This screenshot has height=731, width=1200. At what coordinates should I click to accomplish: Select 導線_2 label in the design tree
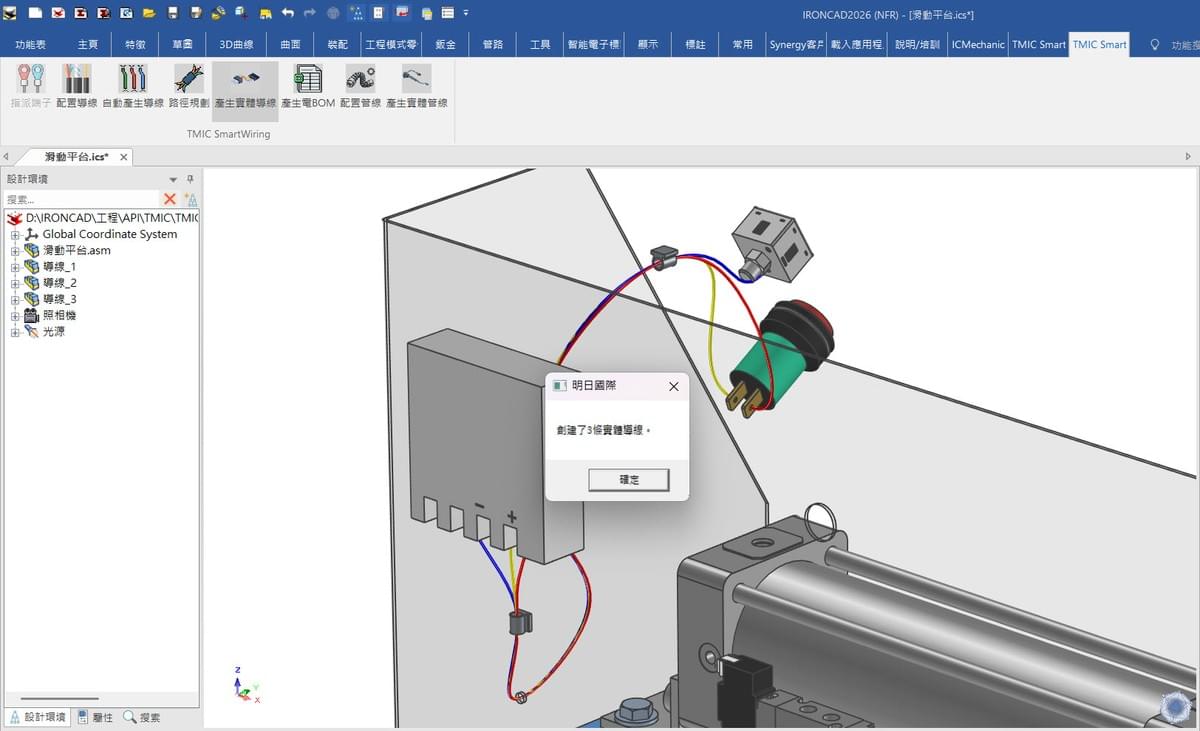tap(59, 283)
